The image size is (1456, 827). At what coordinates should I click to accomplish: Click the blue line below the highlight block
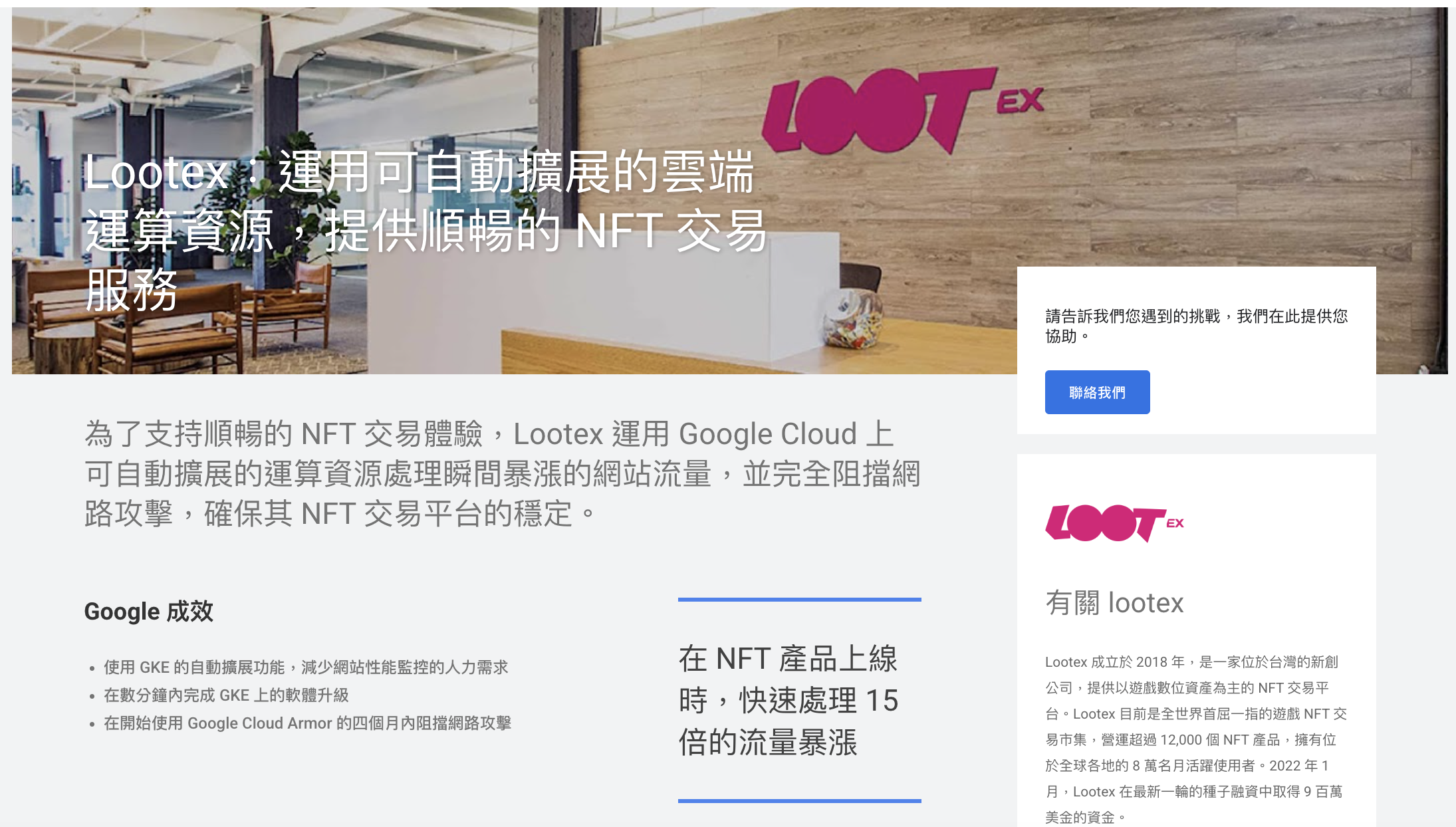click(x=800, y=800)
